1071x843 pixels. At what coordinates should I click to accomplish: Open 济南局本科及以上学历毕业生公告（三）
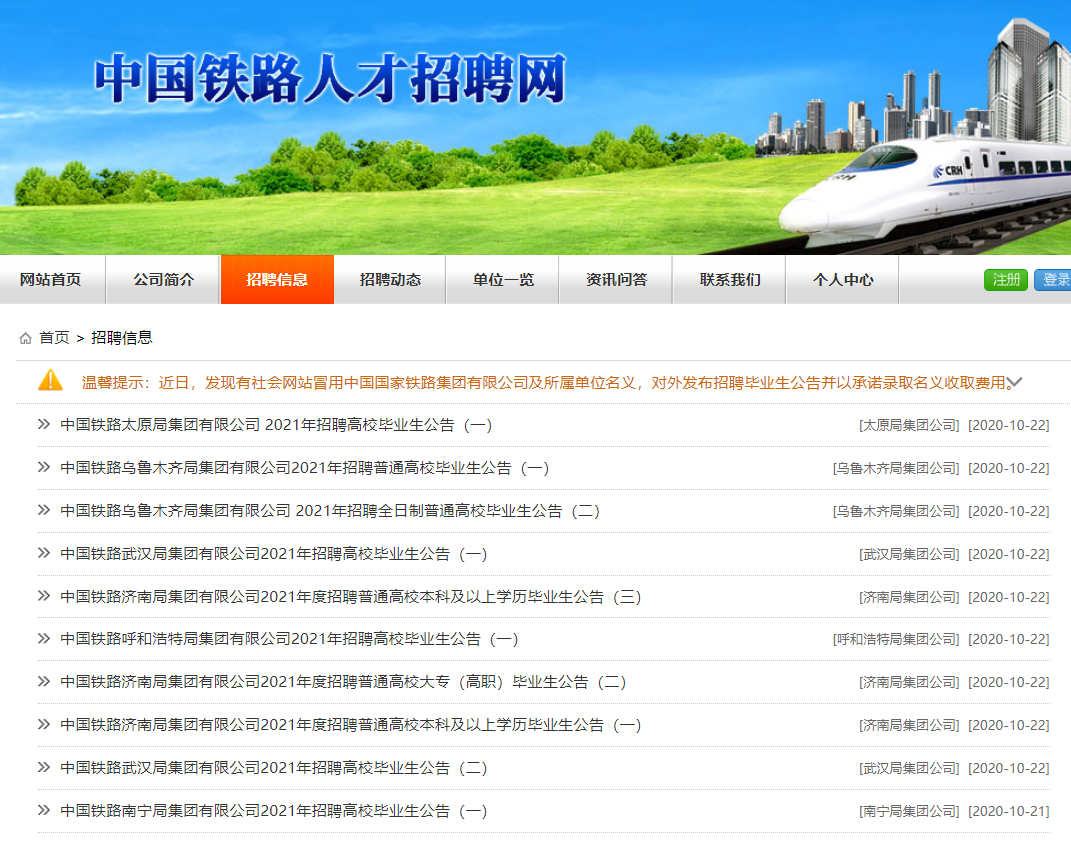pyautogui.click(x=350, y=597)
